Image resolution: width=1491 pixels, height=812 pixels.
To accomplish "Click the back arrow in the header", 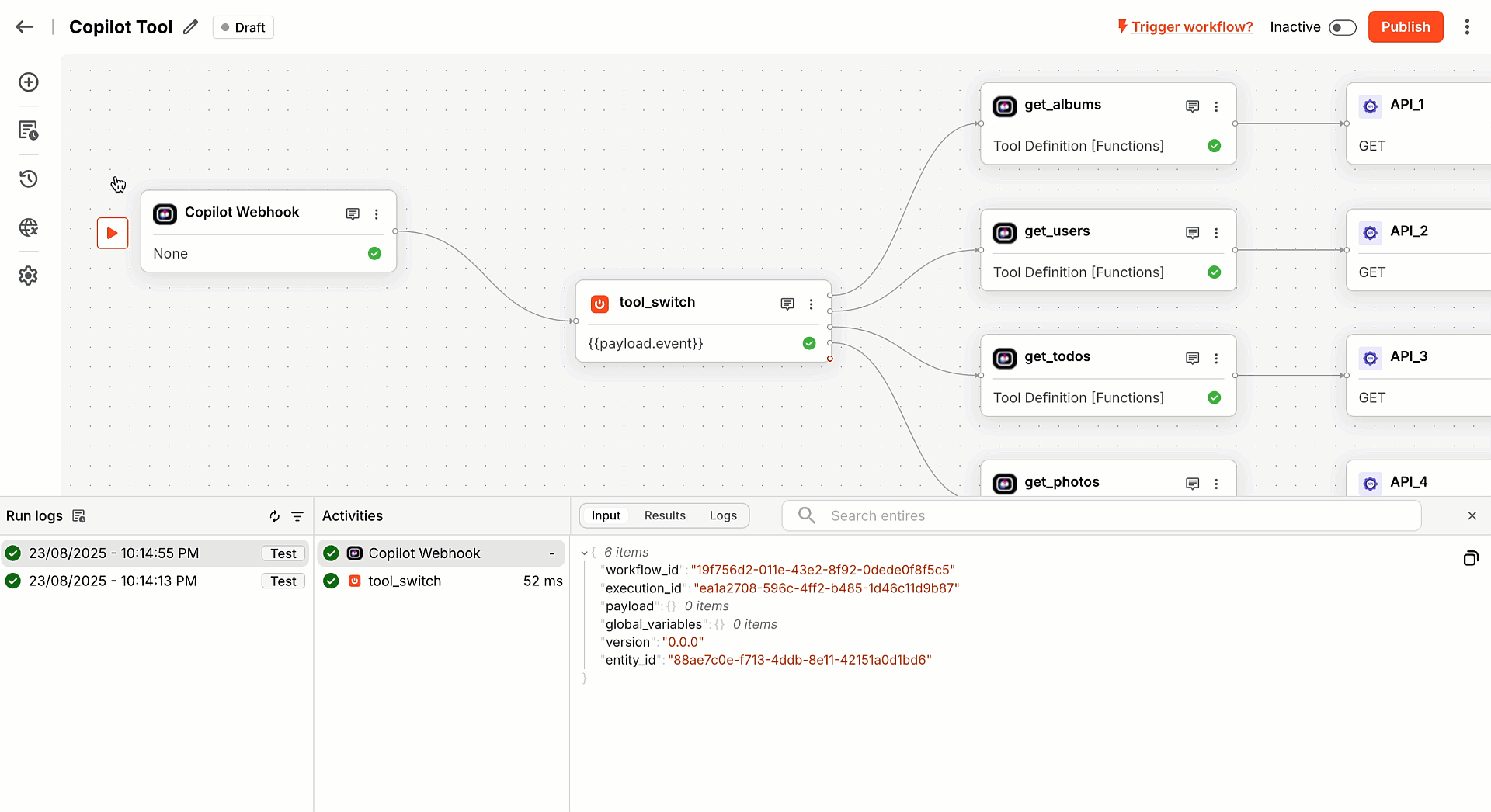I will 25,27.
